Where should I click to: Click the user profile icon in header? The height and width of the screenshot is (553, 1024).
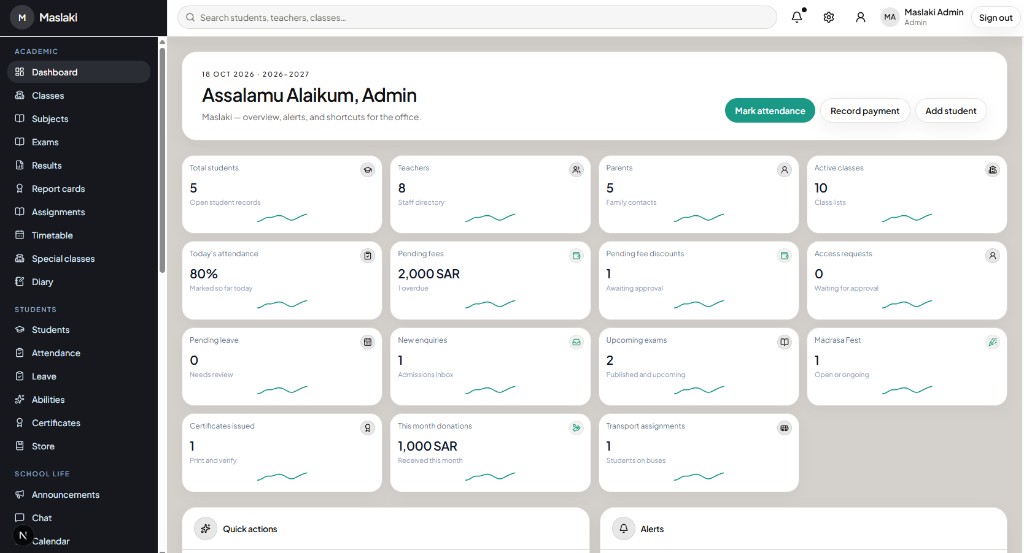(861, 18)
